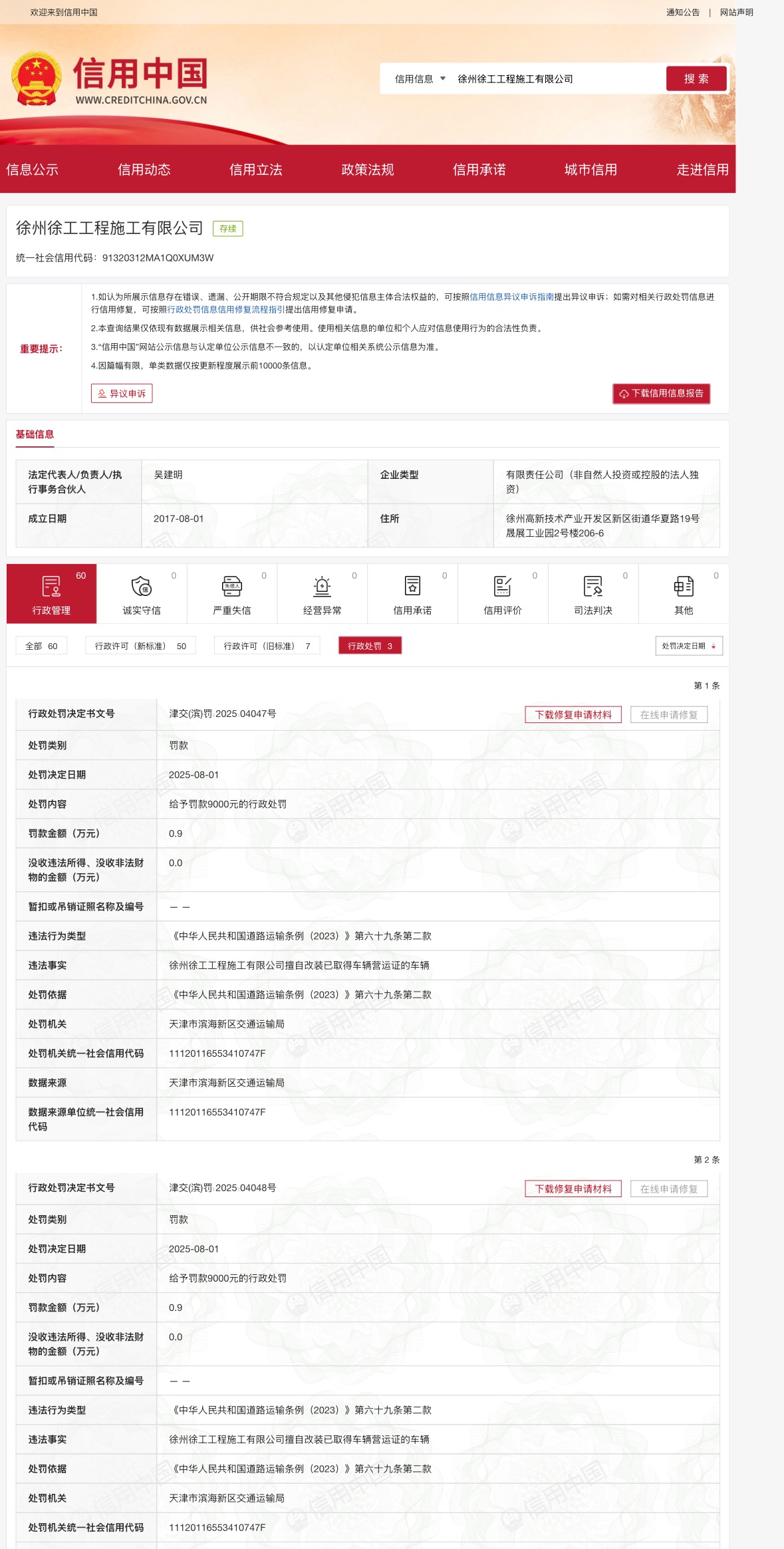Go to 信用动态 in the navigation bar
The height and width of the screenshot is (1549, 784).
click(x=144, y=170)
